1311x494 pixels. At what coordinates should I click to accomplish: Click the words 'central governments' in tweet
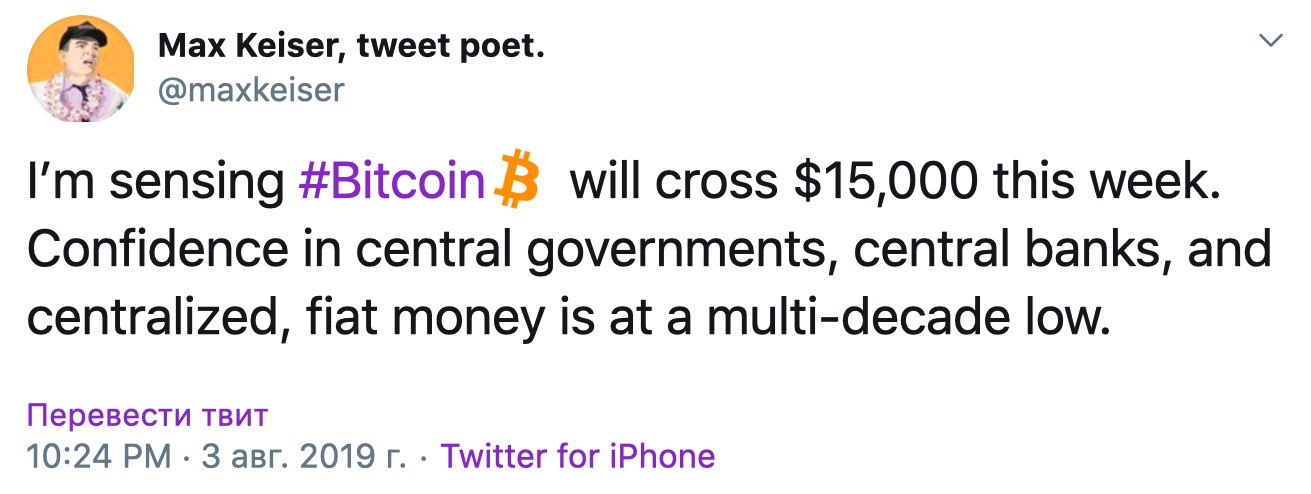(588, 250)
